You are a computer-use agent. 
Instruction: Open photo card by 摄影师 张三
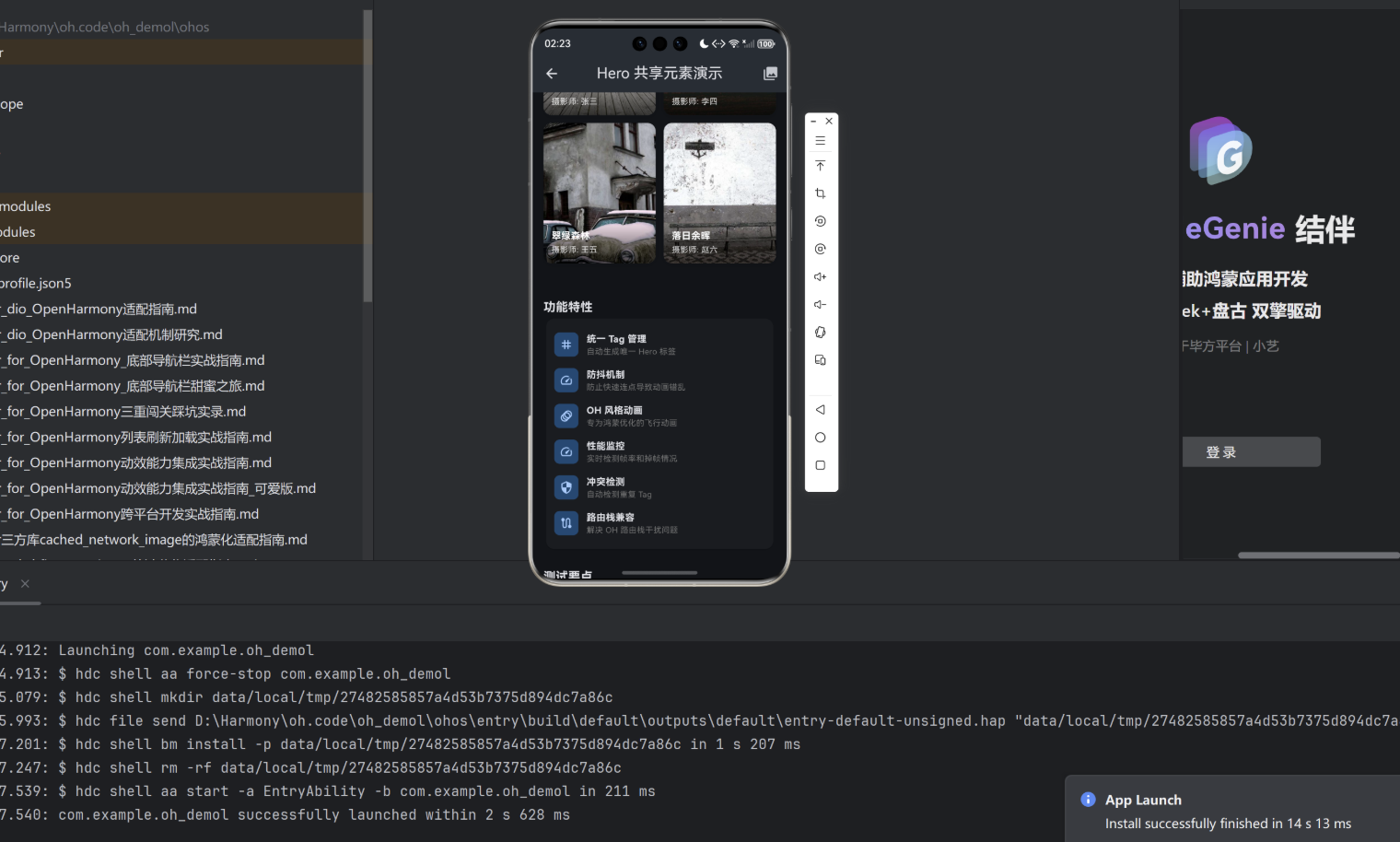tap(600, 103)
